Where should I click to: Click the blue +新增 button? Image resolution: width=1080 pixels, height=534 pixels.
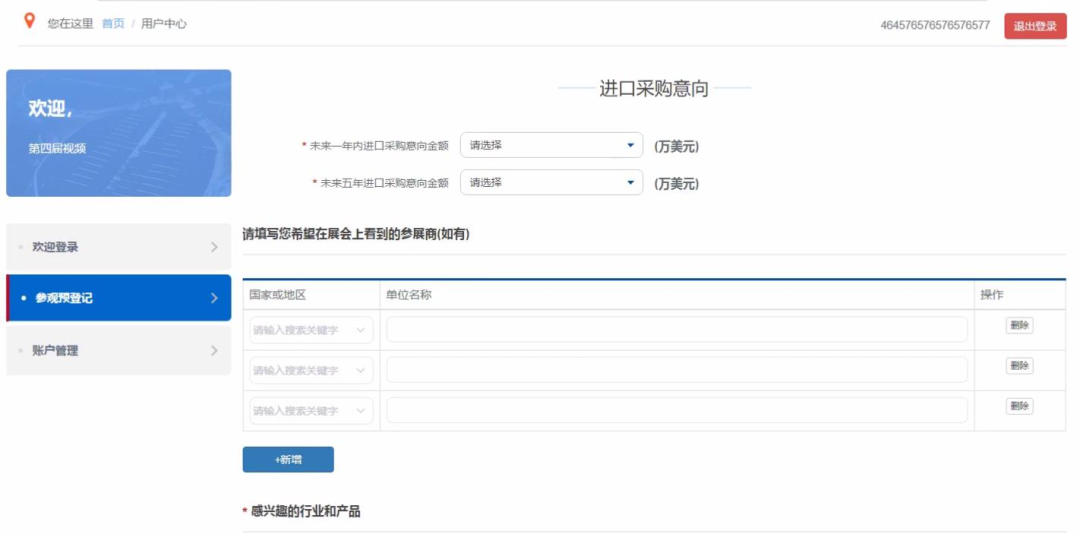(288, 459)
